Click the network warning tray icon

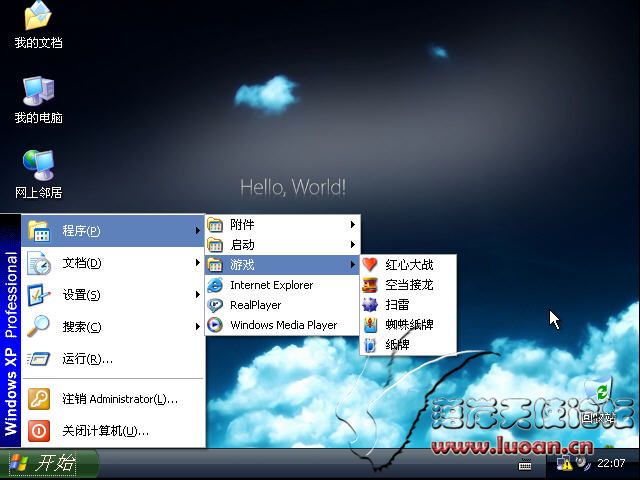point(564,464)
